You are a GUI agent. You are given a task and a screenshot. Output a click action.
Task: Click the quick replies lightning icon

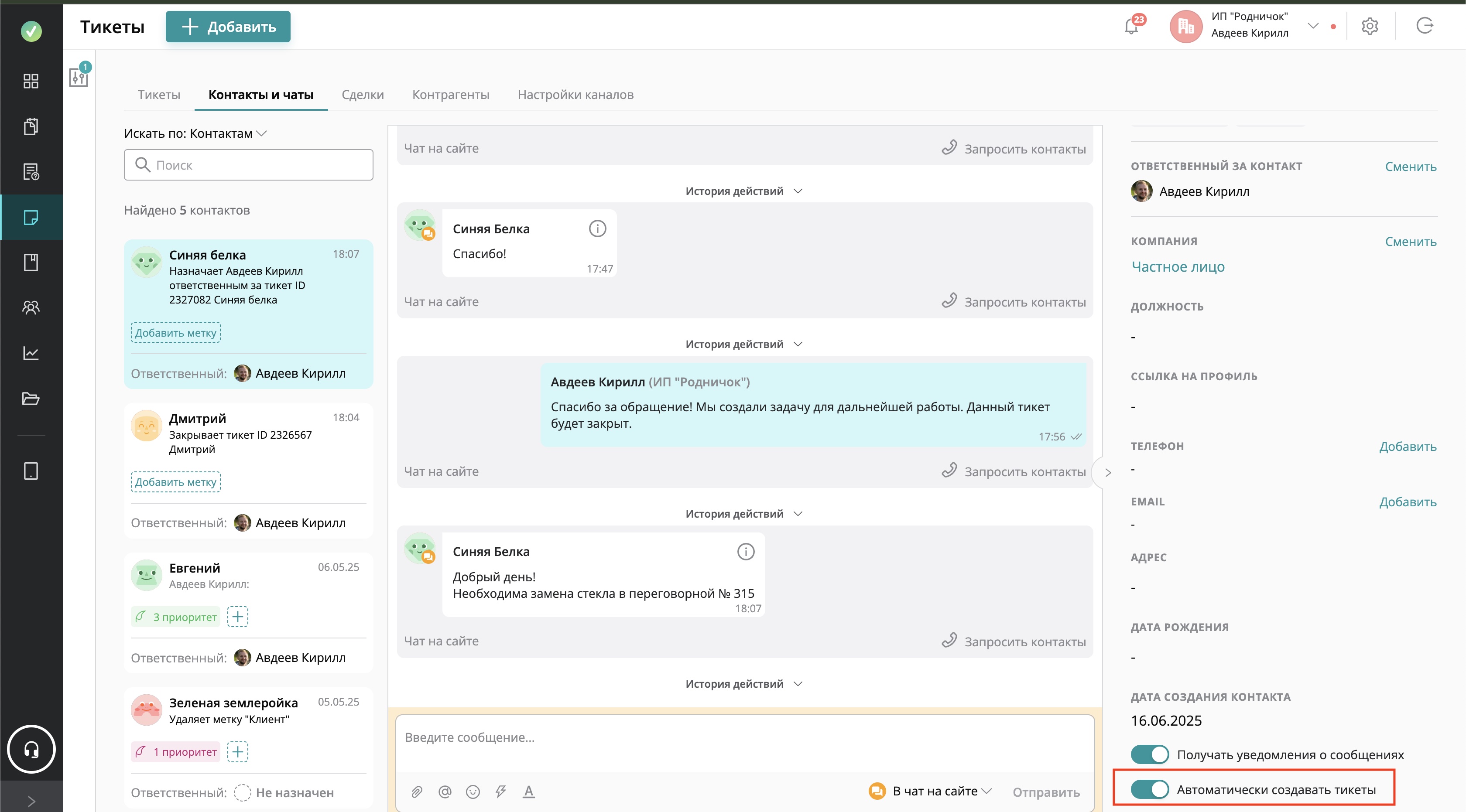pyautogui.click(x=501, y=792)
